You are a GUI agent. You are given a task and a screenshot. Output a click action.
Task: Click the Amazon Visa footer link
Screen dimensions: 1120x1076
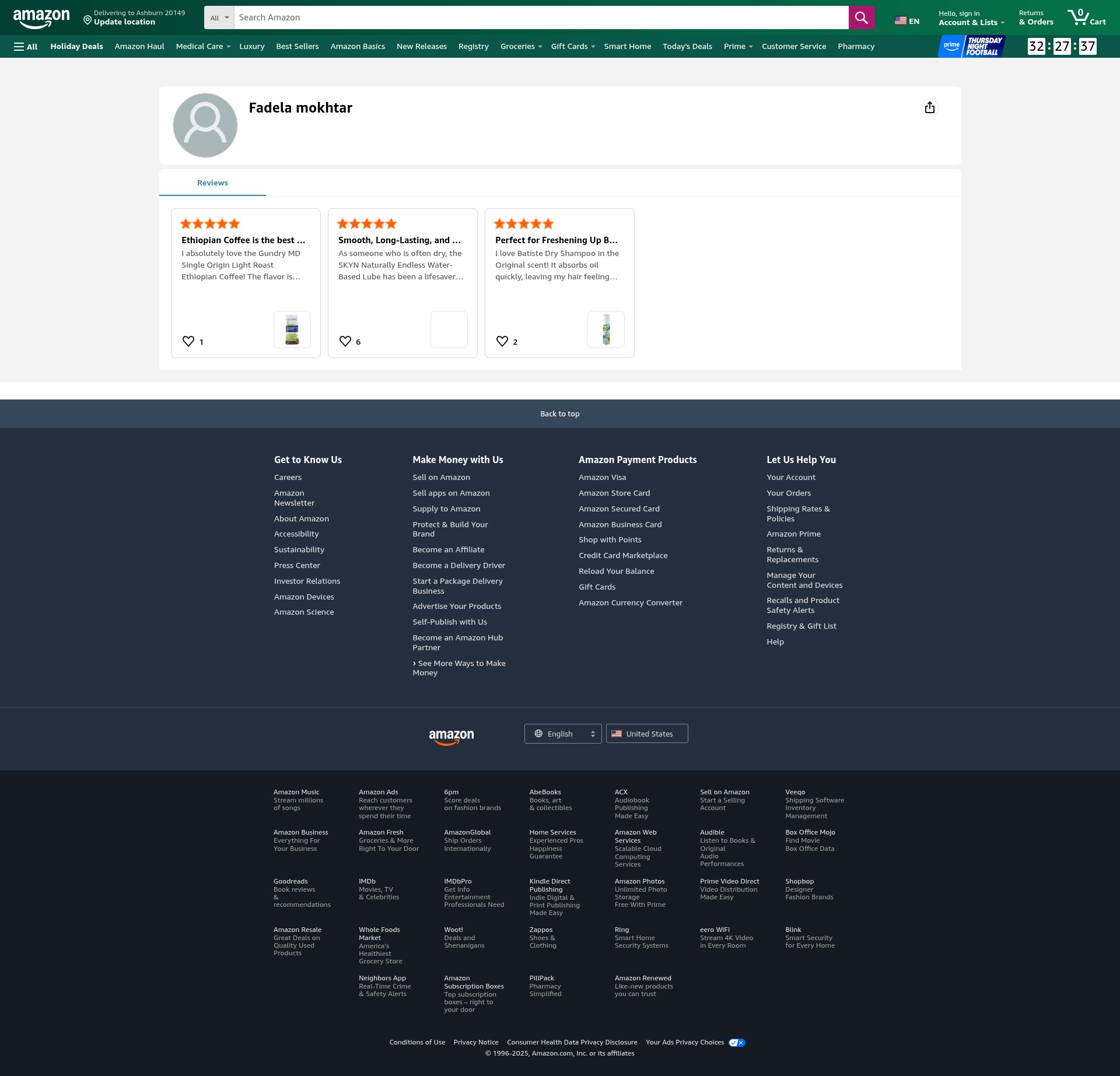pyautogui.click(x=602, y=478)
